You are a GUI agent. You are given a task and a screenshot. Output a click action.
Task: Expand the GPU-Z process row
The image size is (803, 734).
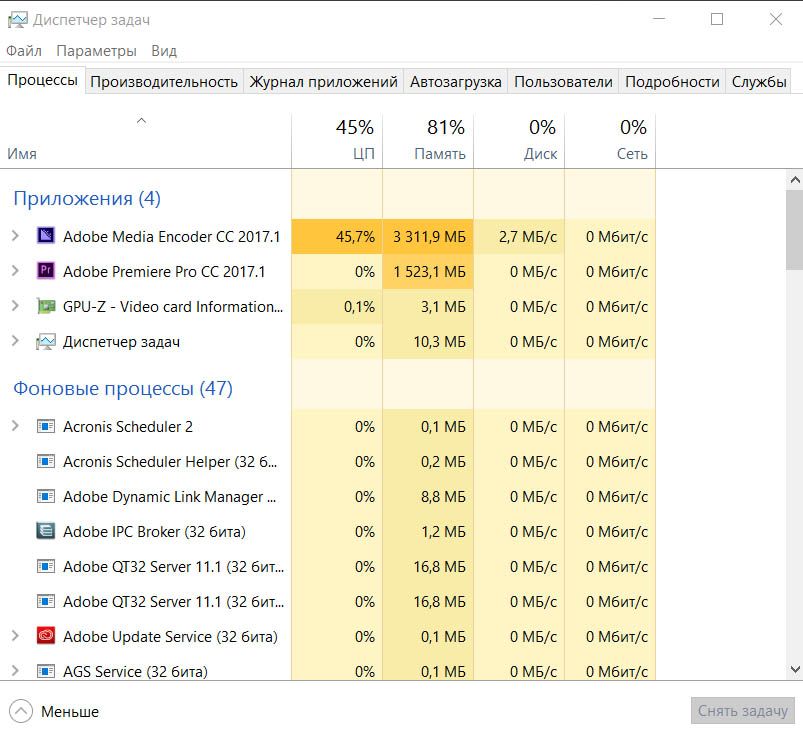15,306
